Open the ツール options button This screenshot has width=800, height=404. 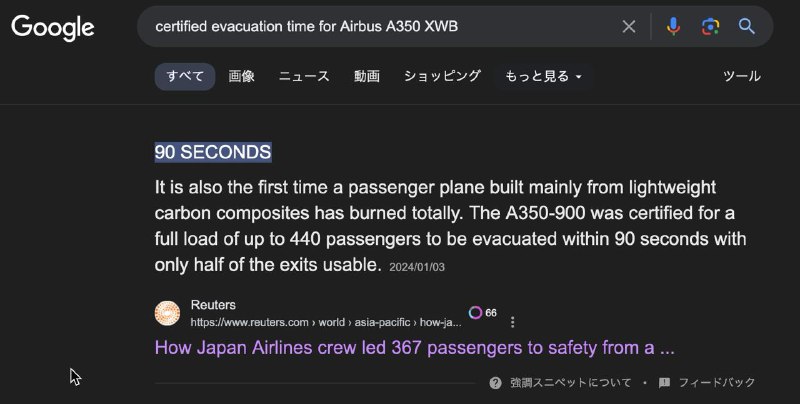(x=741, y=77)
